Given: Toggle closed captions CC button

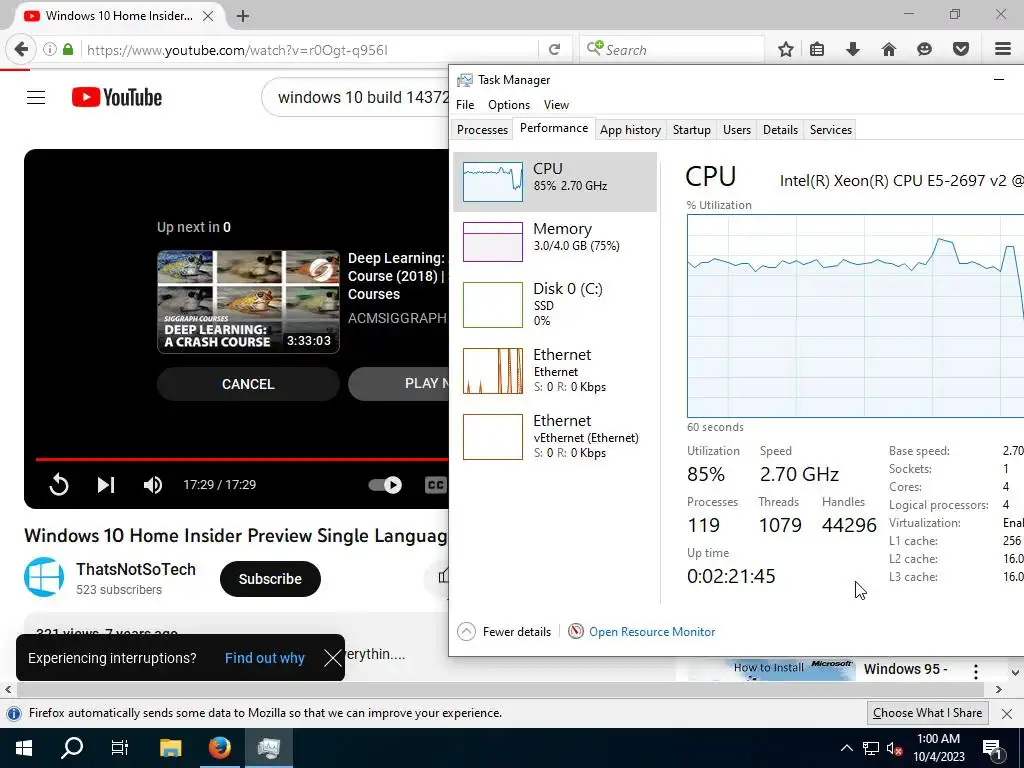Looking at the screenshot, I should [435, 485].
